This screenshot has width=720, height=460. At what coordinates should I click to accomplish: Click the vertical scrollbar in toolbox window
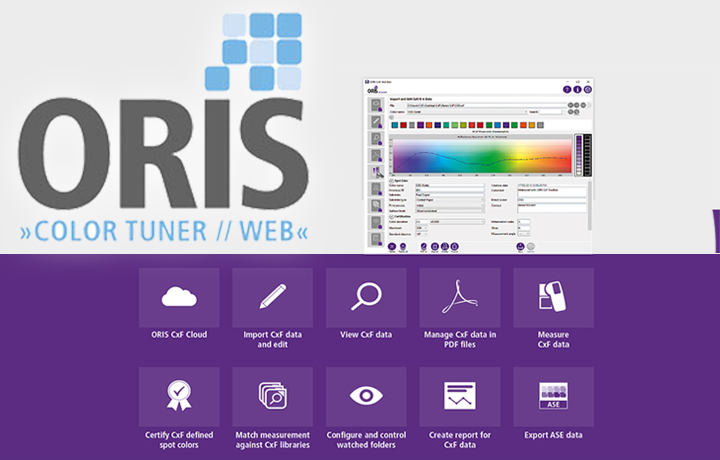590,205
